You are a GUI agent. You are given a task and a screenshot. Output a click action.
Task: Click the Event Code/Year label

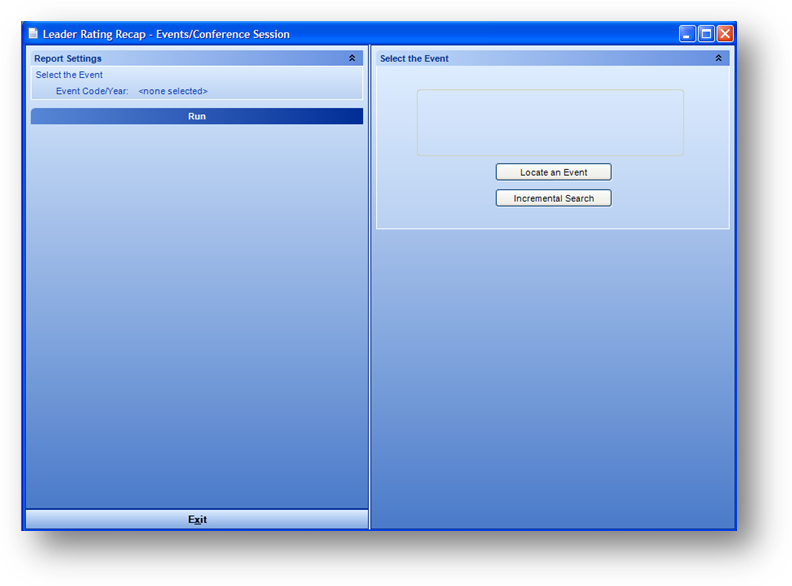pyautogui.click(x=92, y=91)
